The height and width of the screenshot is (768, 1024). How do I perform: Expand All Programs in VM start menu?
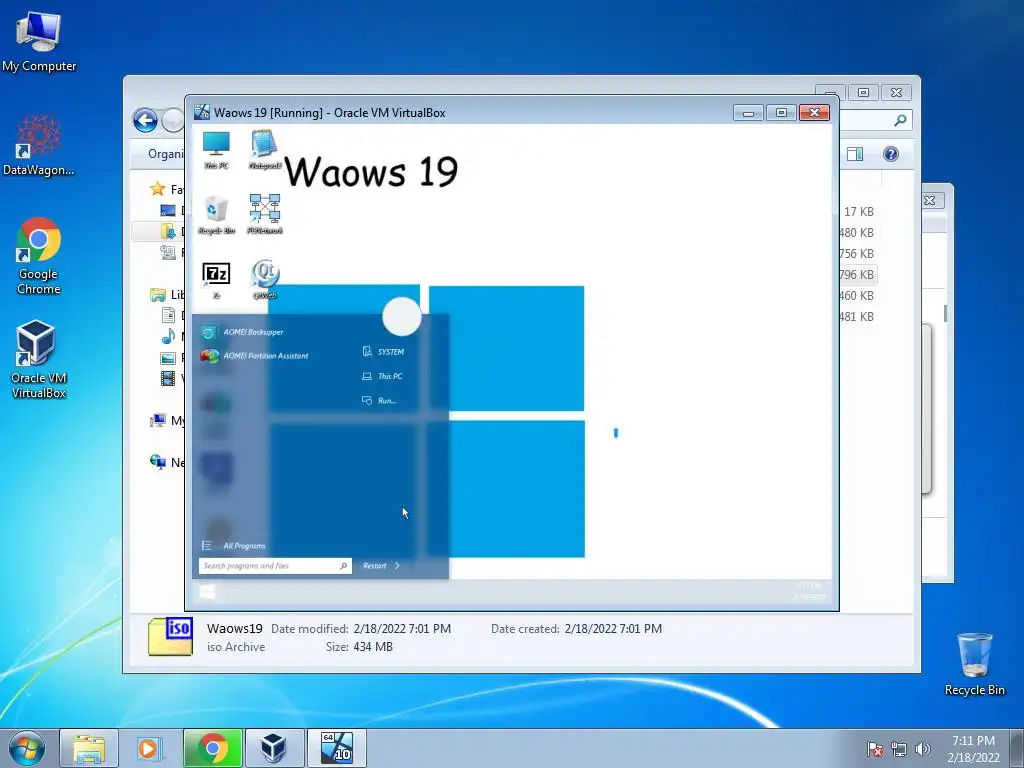click(x=234, y=546)
